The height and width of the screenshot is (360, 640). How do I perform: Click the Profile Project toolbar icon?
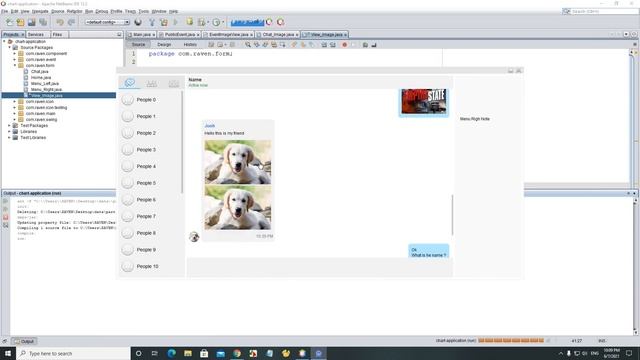coord(216,22)
